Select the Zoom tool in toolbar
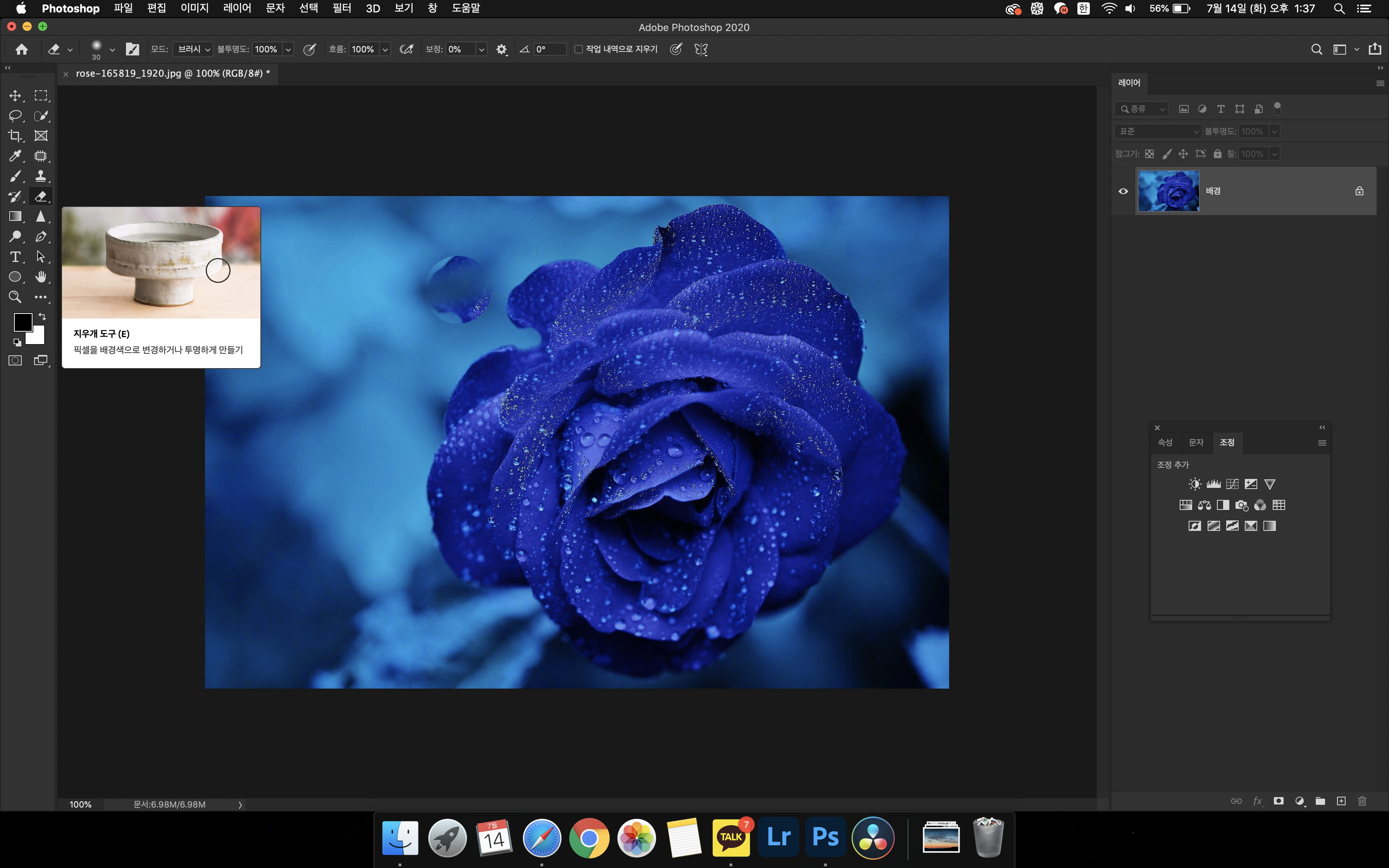The height and width of the screenshot is (868, 1389). (x=15, y=297)
